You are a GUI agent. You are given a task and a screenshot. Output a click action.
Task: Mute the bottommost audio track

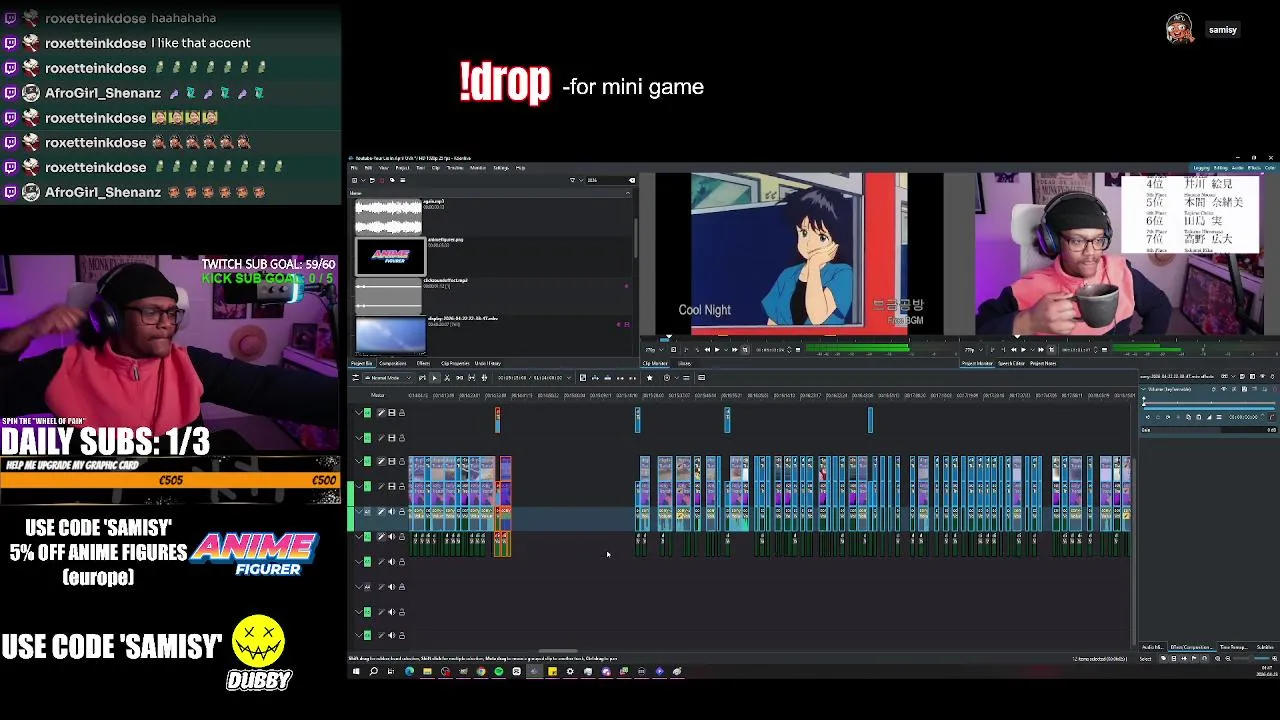[x=391, y=635]
